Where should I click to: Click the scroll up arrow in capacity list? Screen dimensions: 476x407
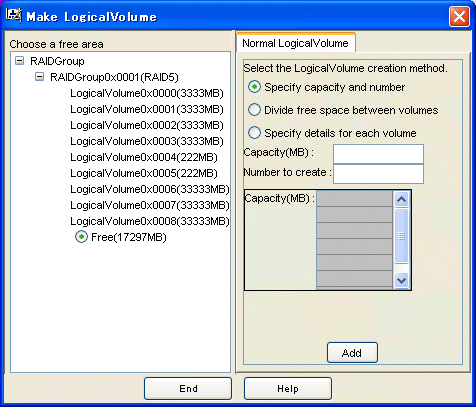tap(401, 199)
